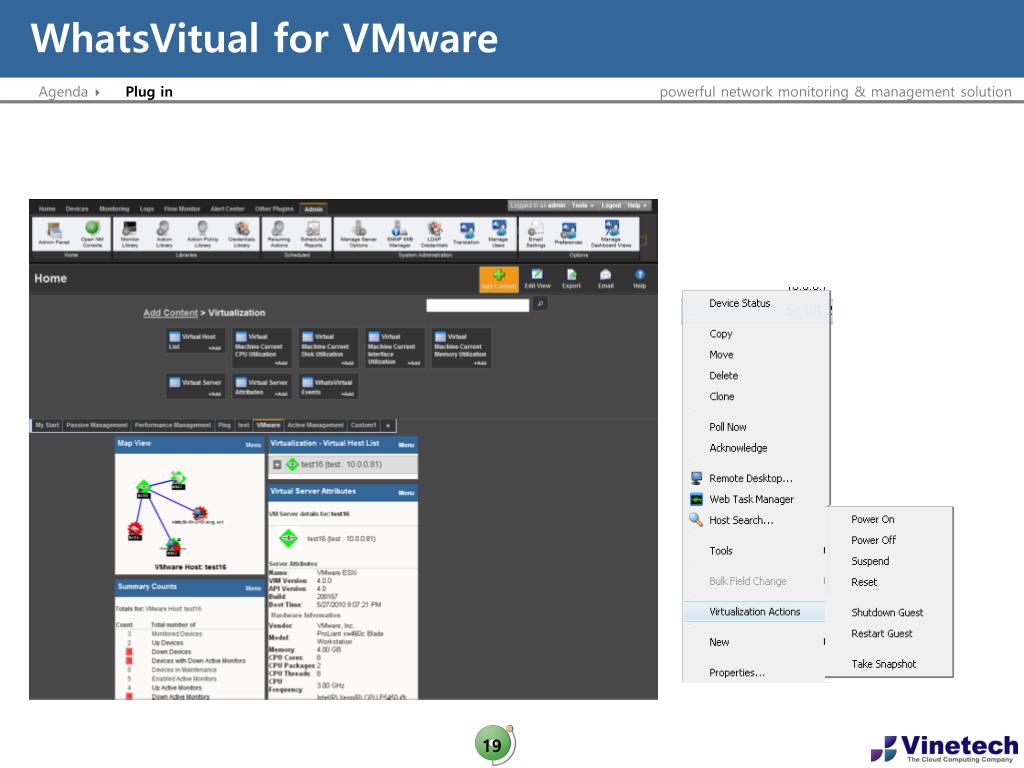
Task: Click the green test16 diamond in Host List
Action: click(292, 464)
